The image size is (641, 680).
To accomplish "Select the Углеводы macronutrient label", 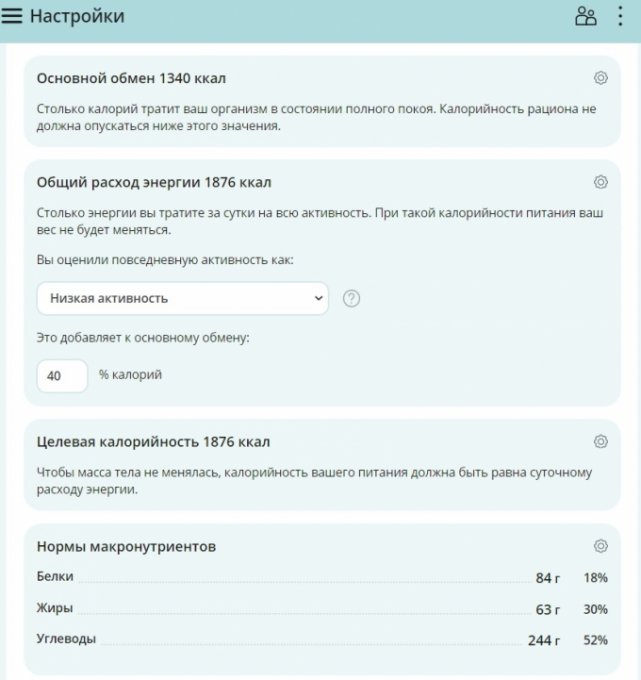I will 66,639.
